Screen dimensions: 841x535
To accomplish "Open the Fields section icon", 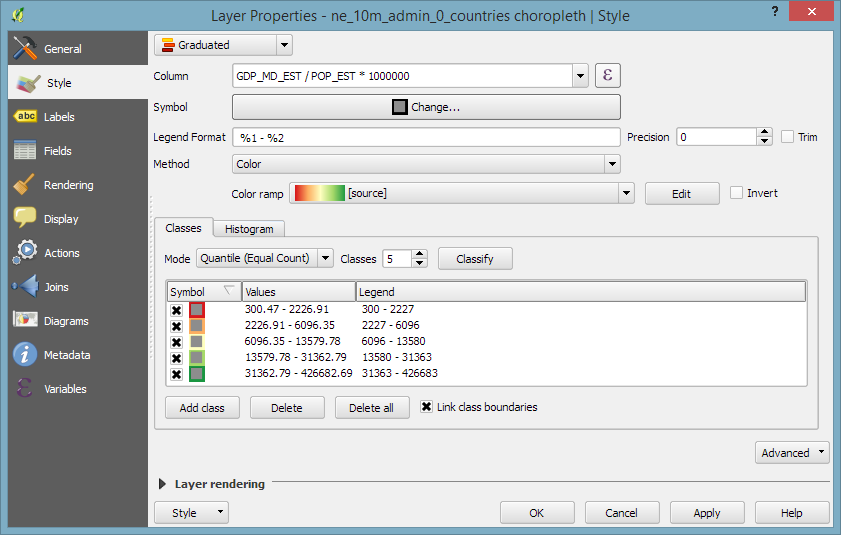I will point(26,151).
